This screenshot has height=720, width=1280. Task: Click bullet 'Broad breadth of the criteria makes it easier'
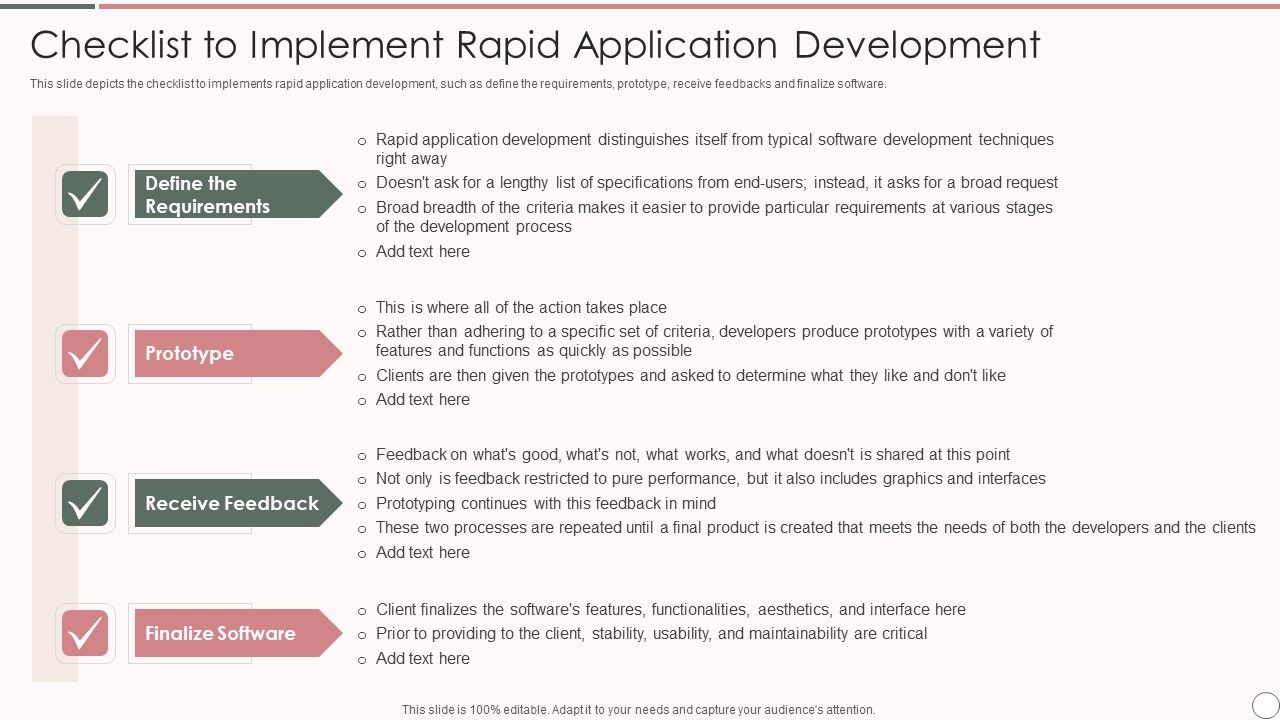(714, 217)
